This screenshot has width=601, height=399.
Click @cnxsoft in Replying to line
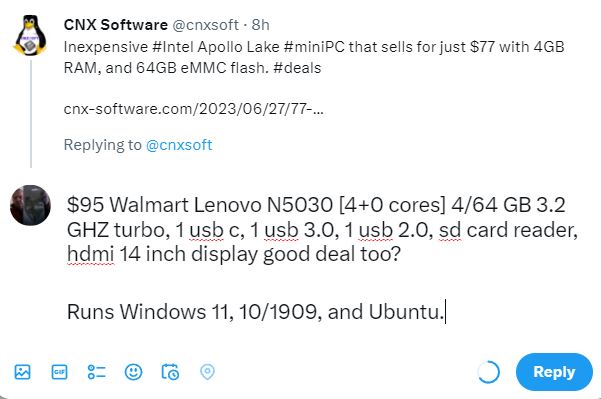pyautogui.click(x=179, y=145)
